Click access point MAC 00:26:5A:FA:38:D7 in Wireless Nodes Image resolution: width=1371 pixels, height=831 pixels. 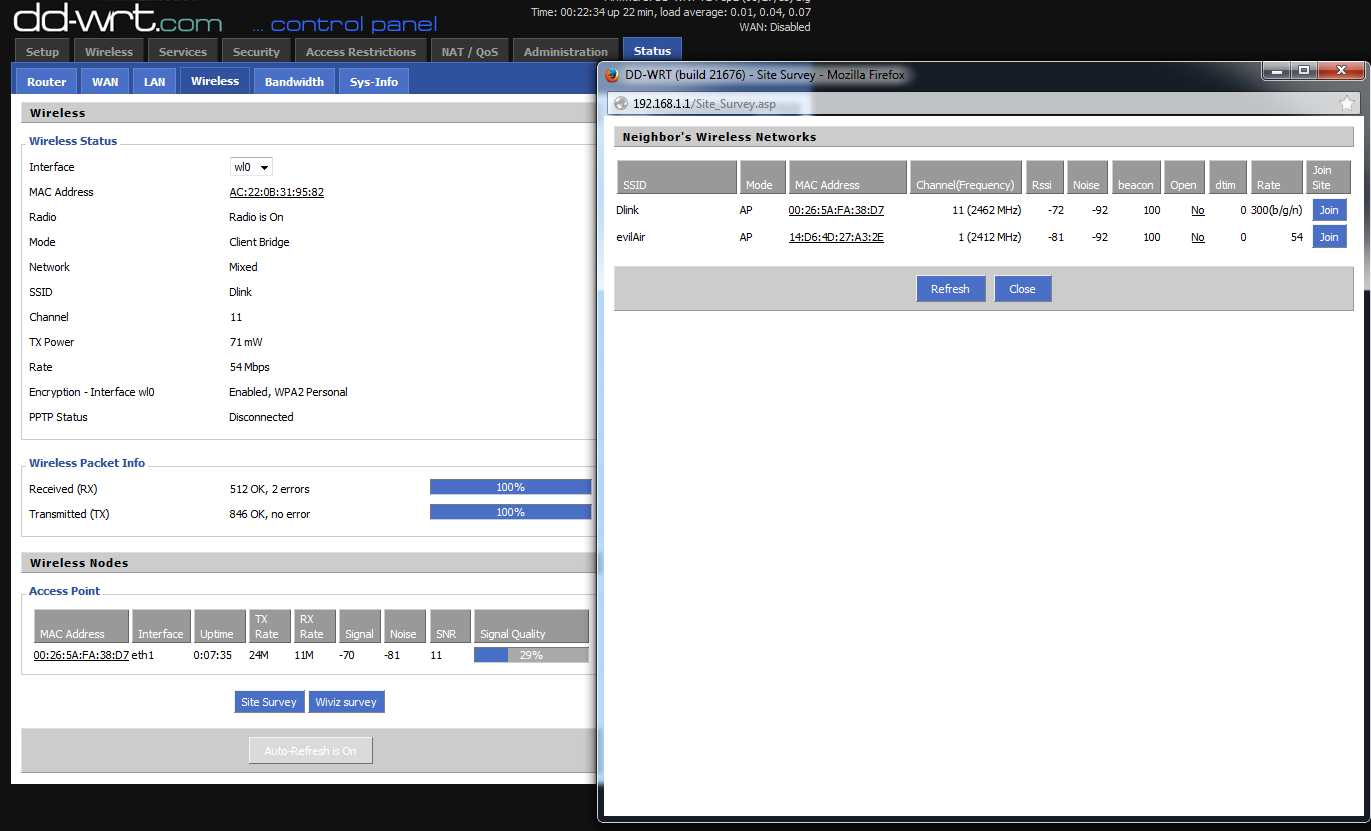(x=81, y=655)
